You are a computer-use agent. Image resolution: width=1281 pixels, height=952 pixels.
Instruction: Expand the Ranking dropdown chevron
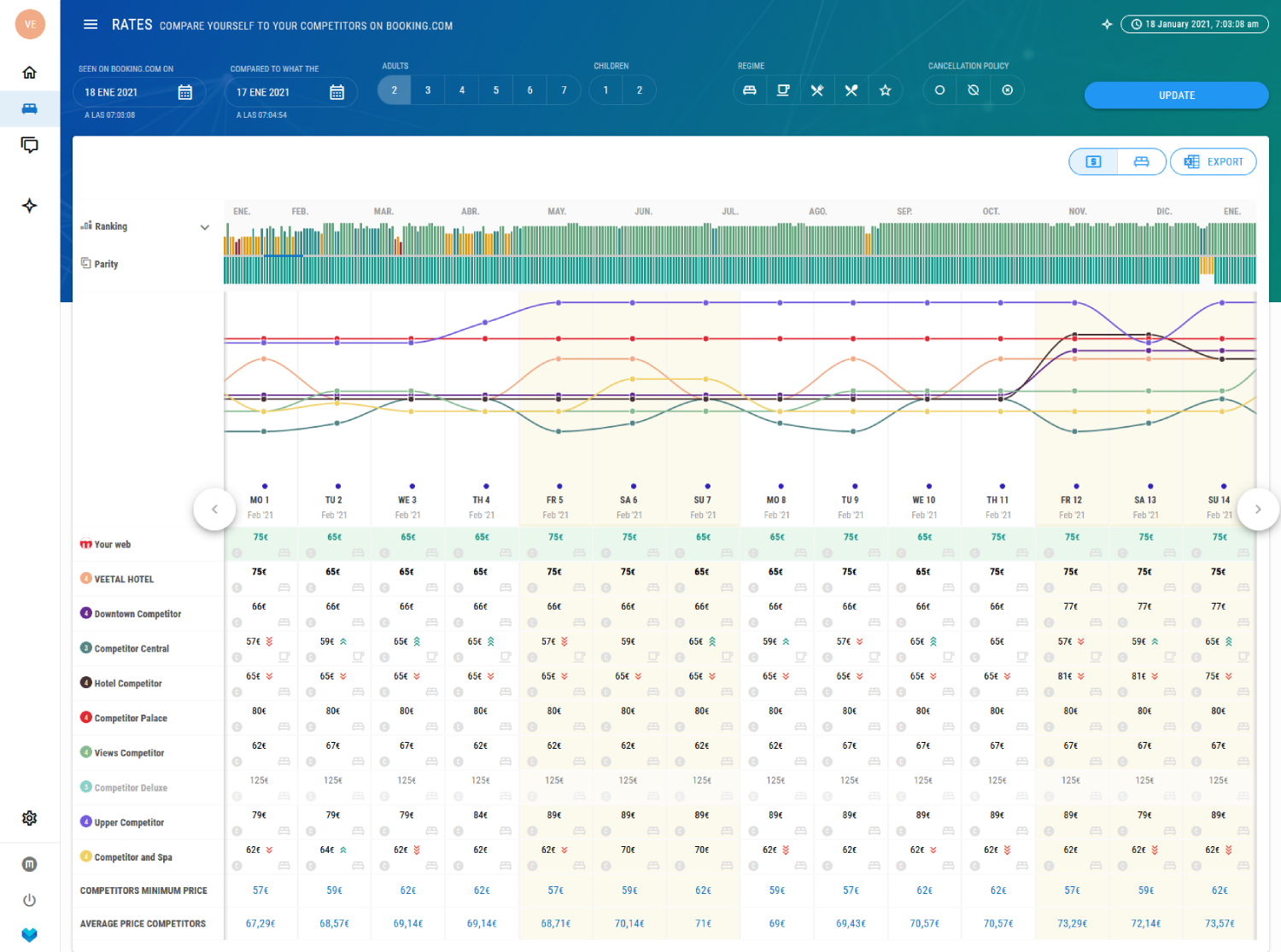point(205,227)
